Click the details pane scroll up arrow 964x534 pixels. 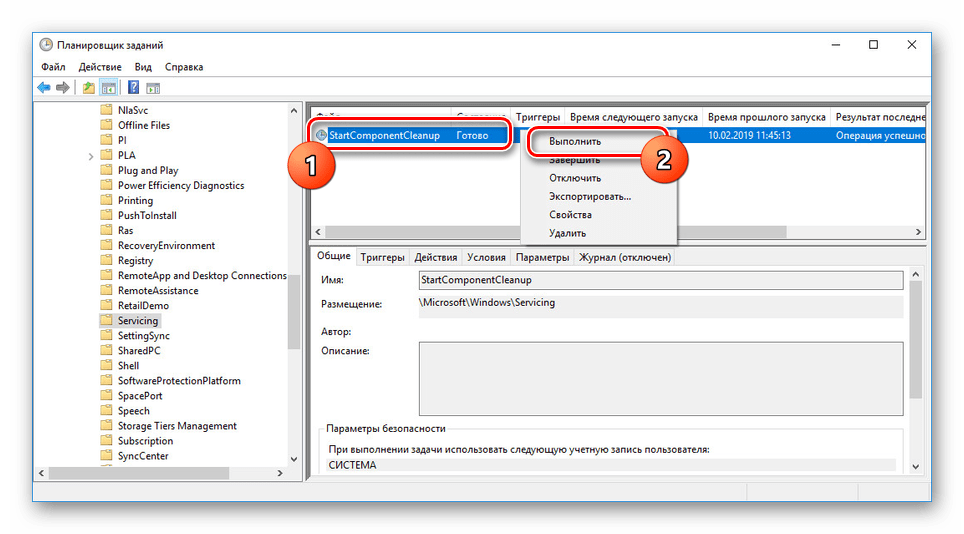click(915, 274)
